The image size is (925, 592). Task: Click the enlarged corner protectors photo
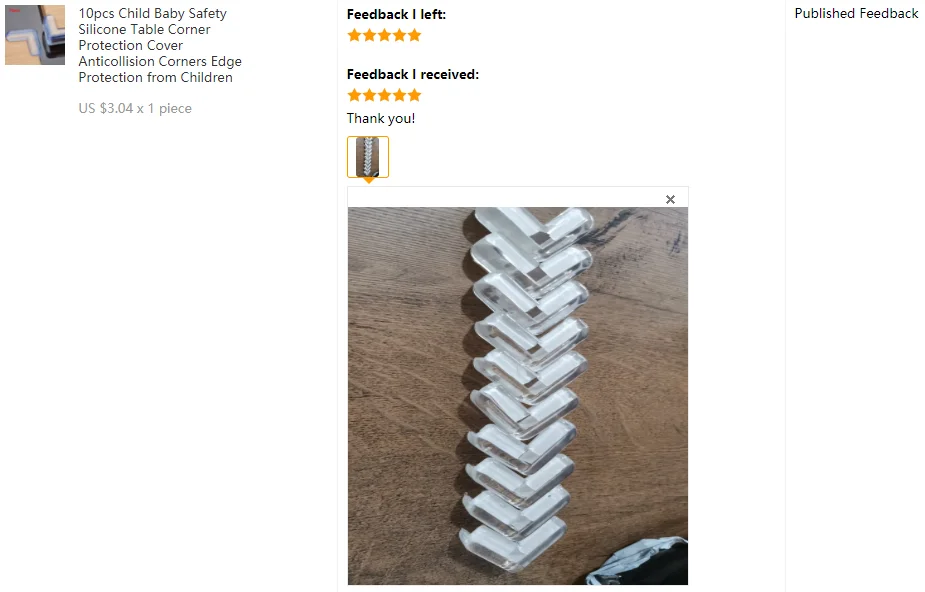[517, 396]
